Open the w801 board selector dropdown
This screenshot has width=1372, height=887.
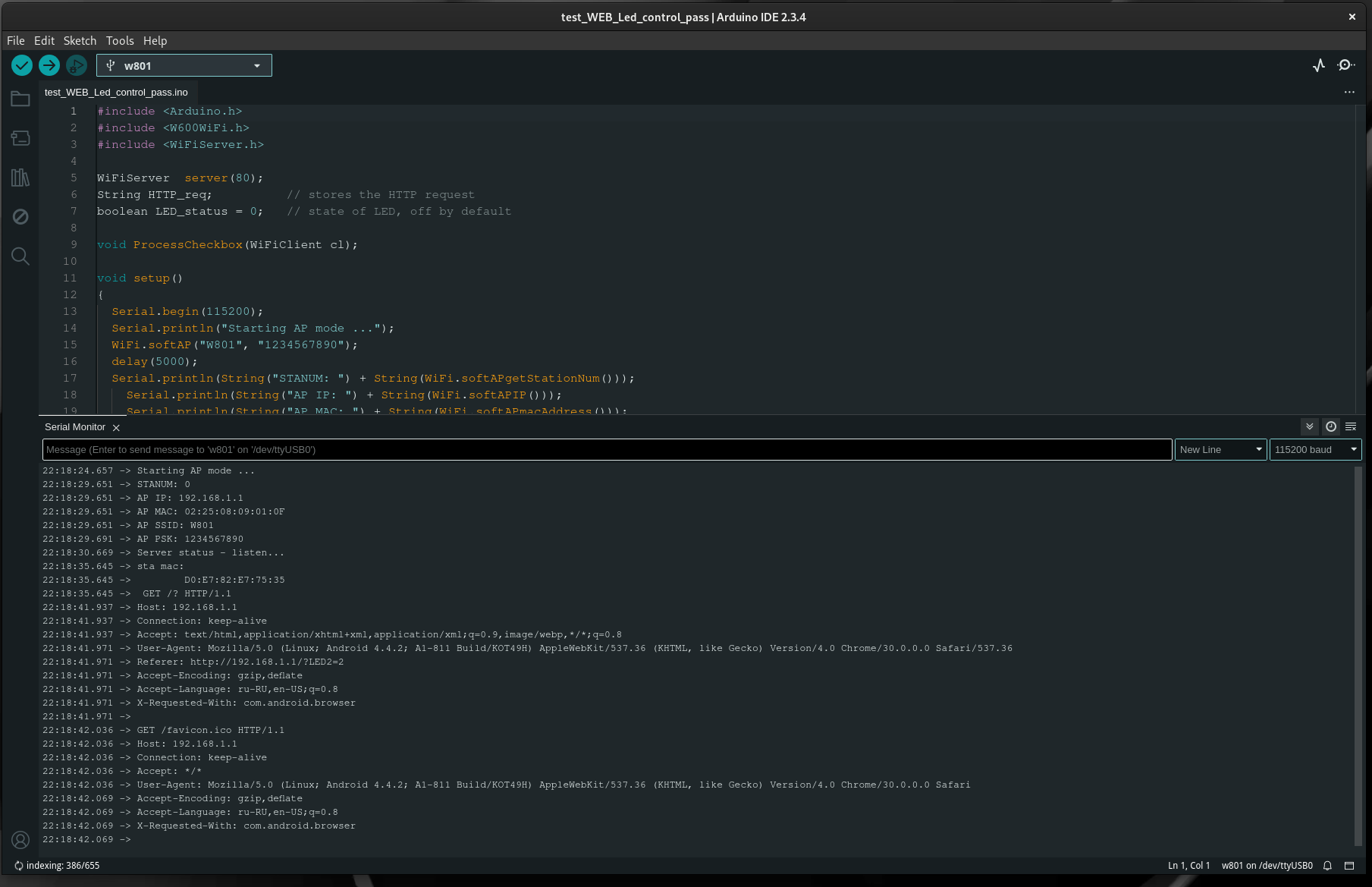(x=184, y=66)
